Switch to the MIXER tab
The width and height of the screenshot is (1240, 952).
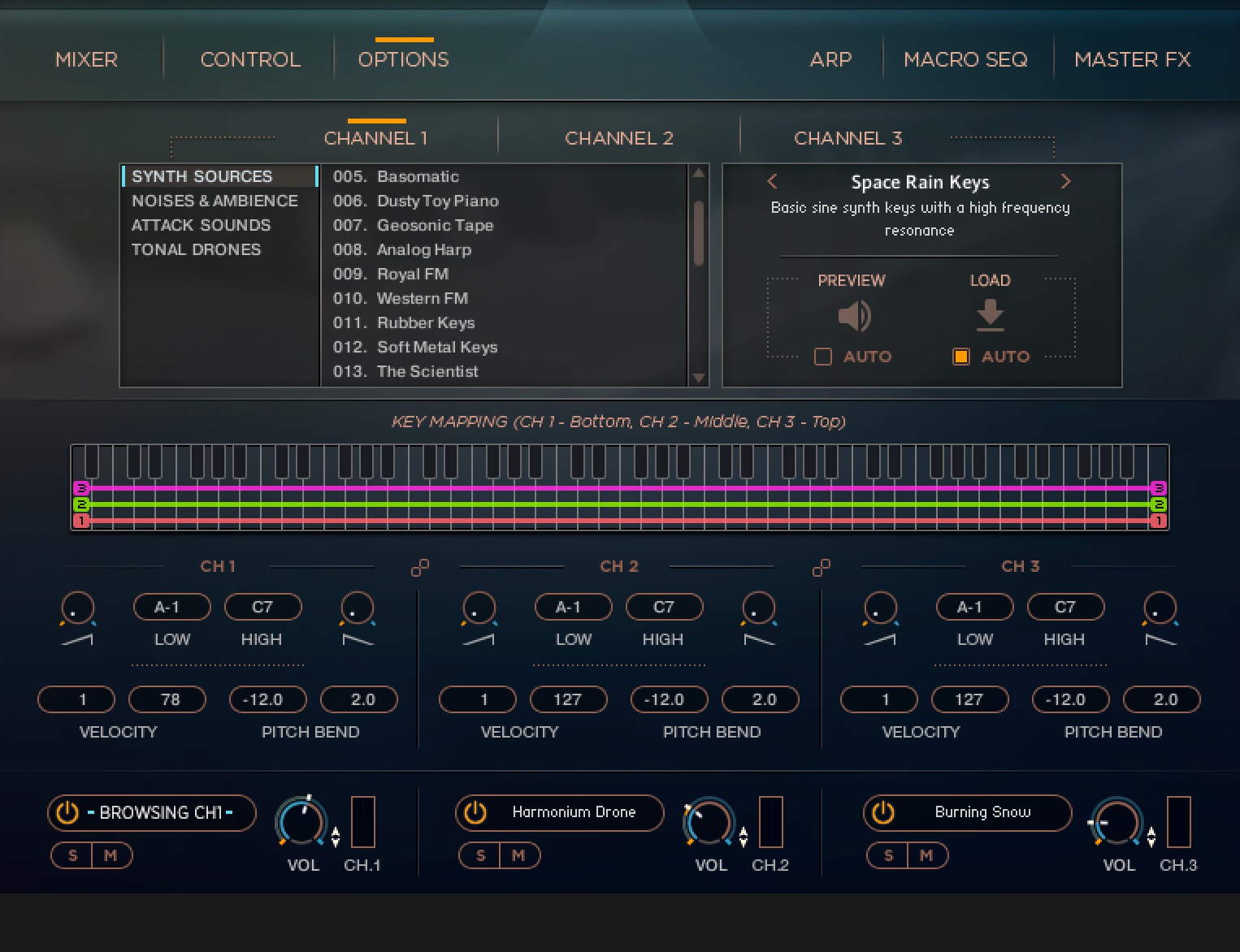tap(86, 59)
